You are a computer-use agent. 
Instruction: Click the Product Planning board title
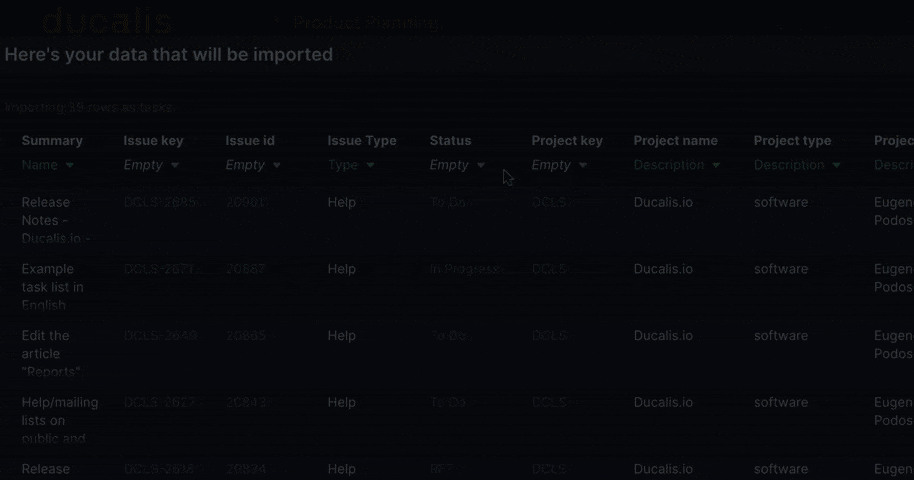366,23
